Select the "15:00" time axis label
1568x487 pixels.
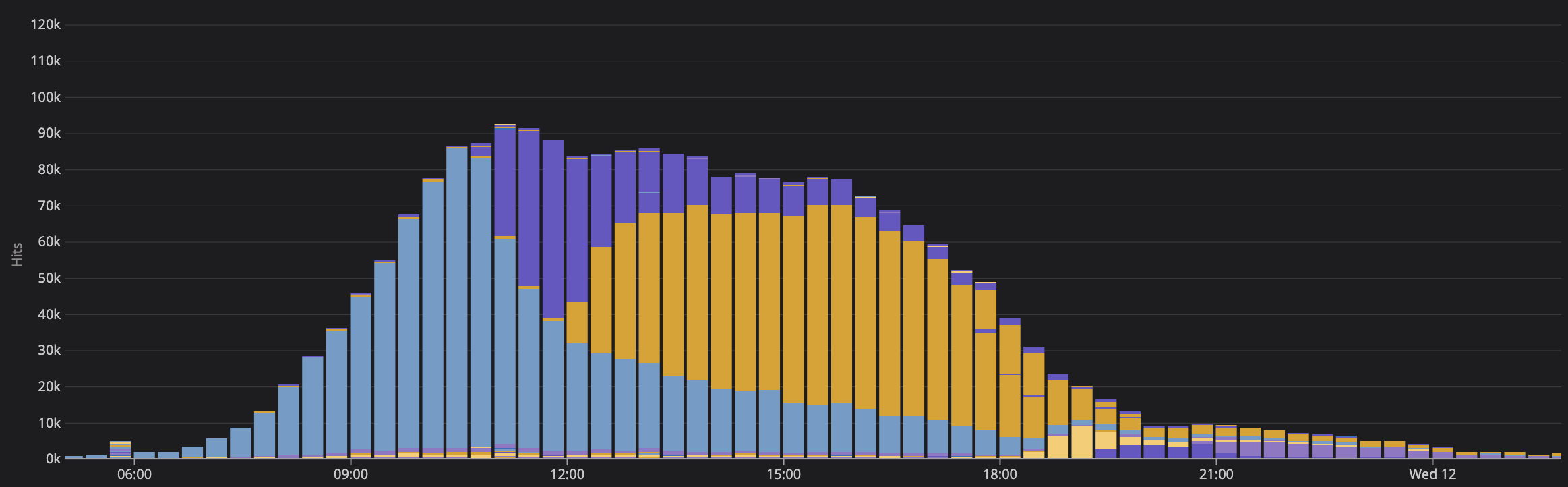(783, 474)
